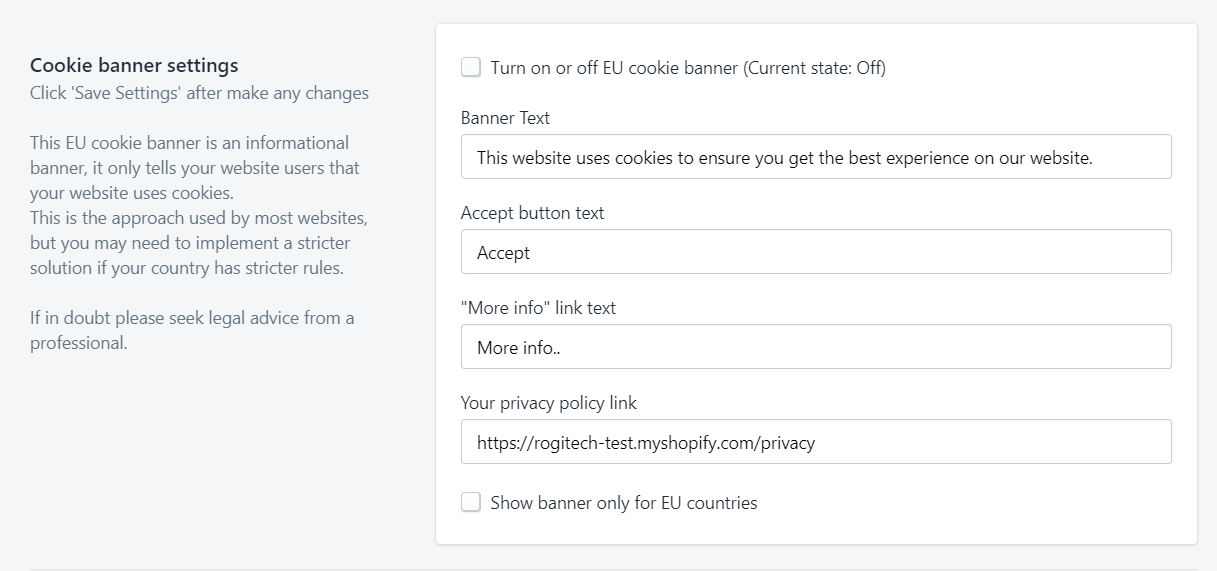This screenshot has width=1217, height=571.
Task: Click the 'Accept button text' label
Action: click(532, 213)
